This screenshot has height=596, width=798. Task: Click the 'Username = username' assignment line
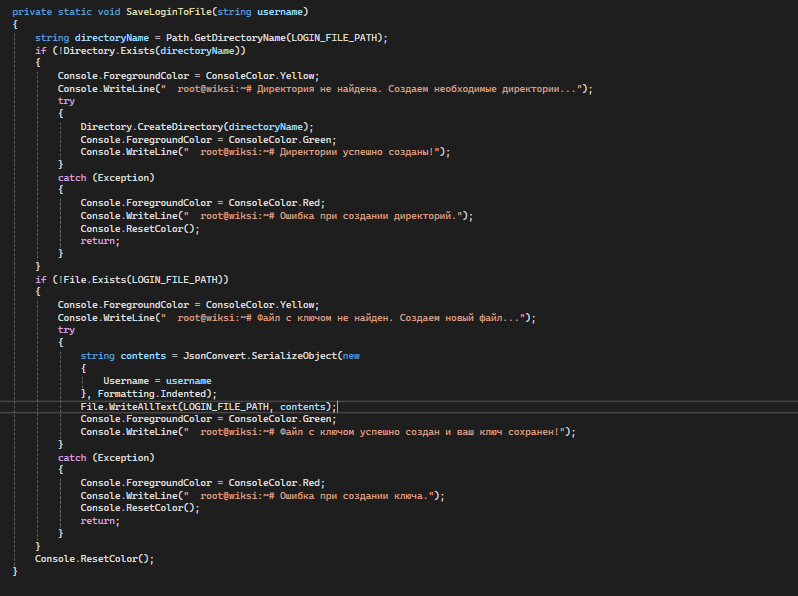tap(157, 381)
